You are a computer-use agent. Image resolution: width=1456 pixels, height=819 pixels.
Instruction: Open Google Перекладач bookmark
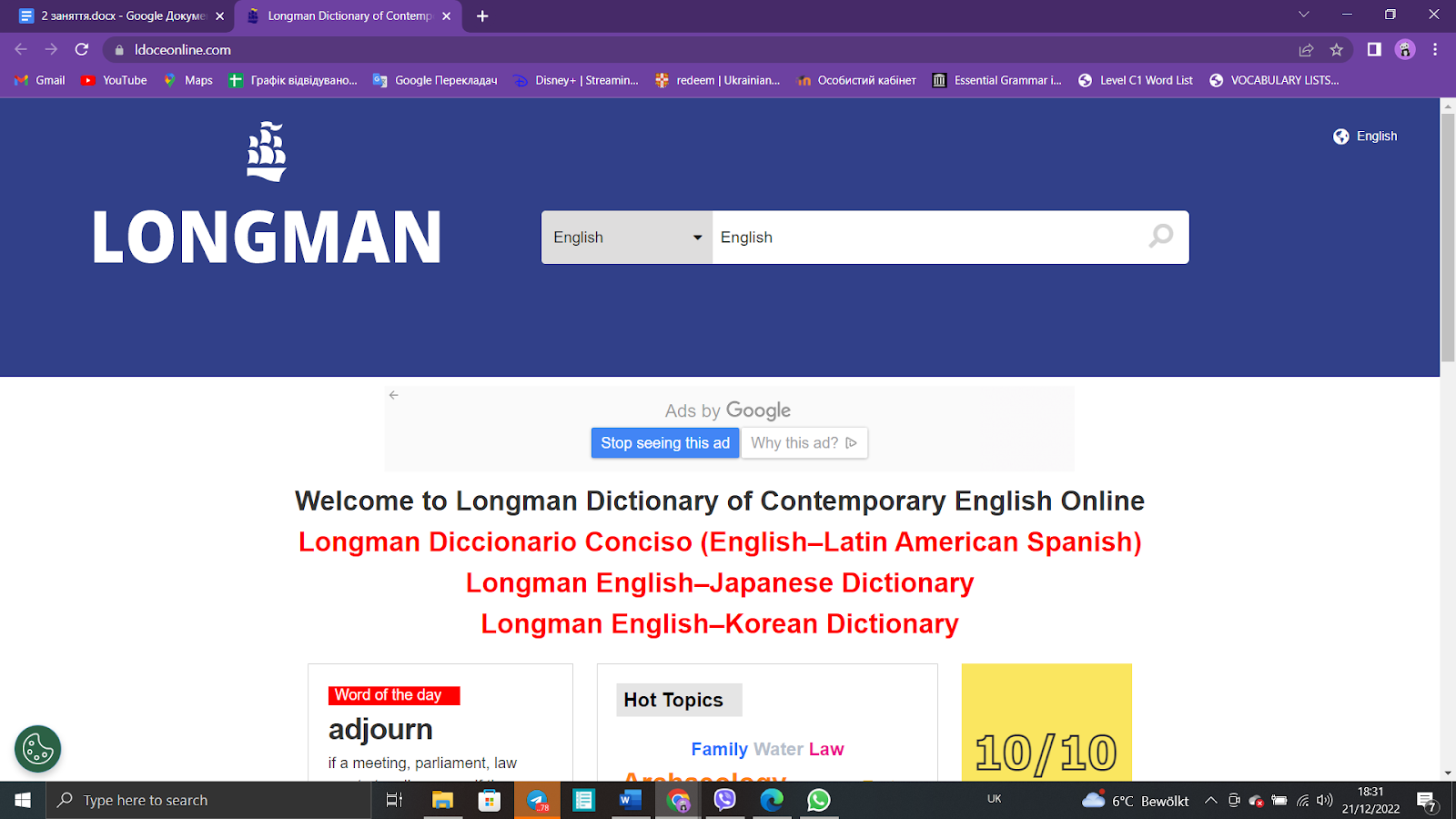point(435,80)
